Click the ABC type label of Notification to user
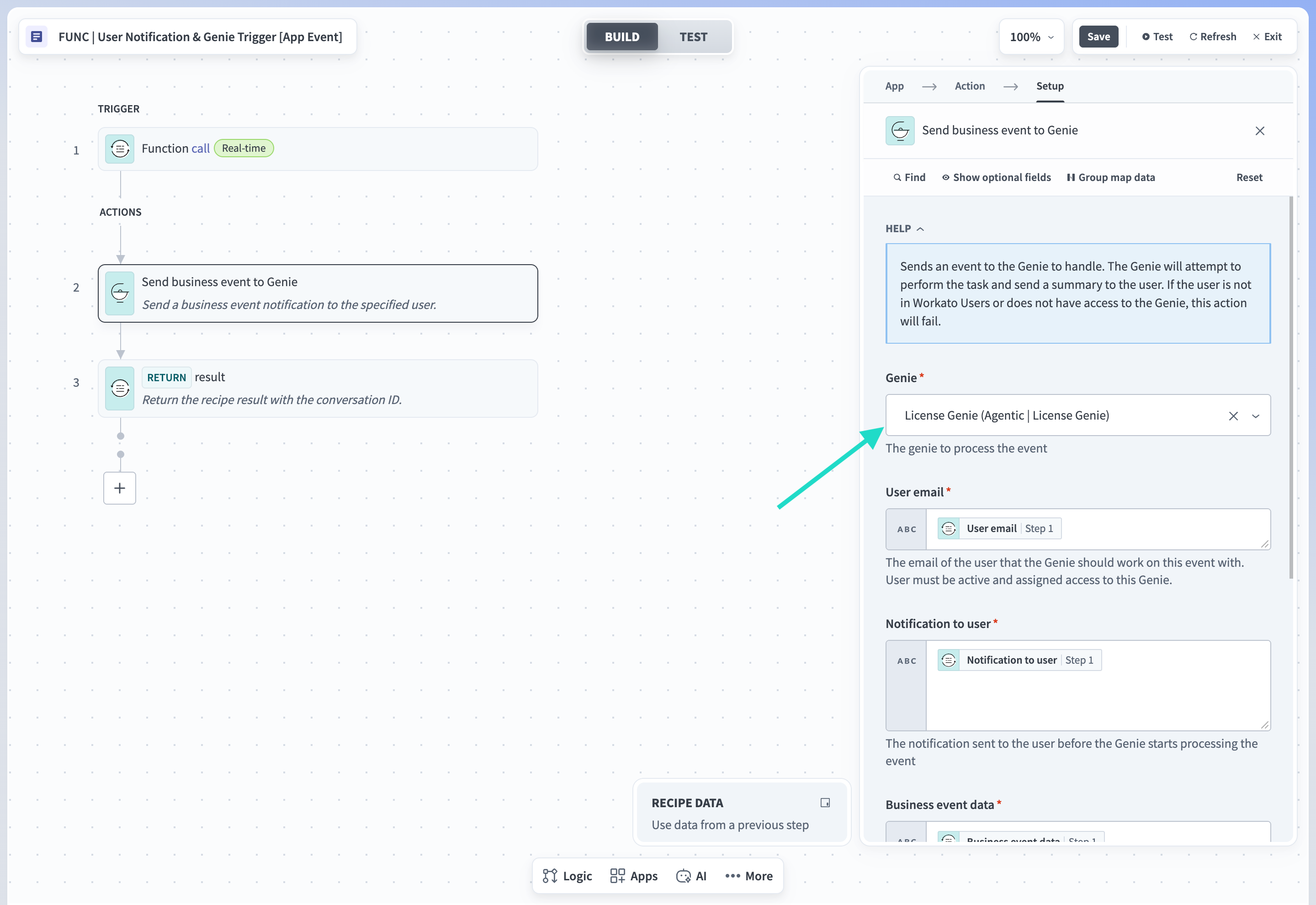Screen dimensions: 1316x905 click(906, 660)
